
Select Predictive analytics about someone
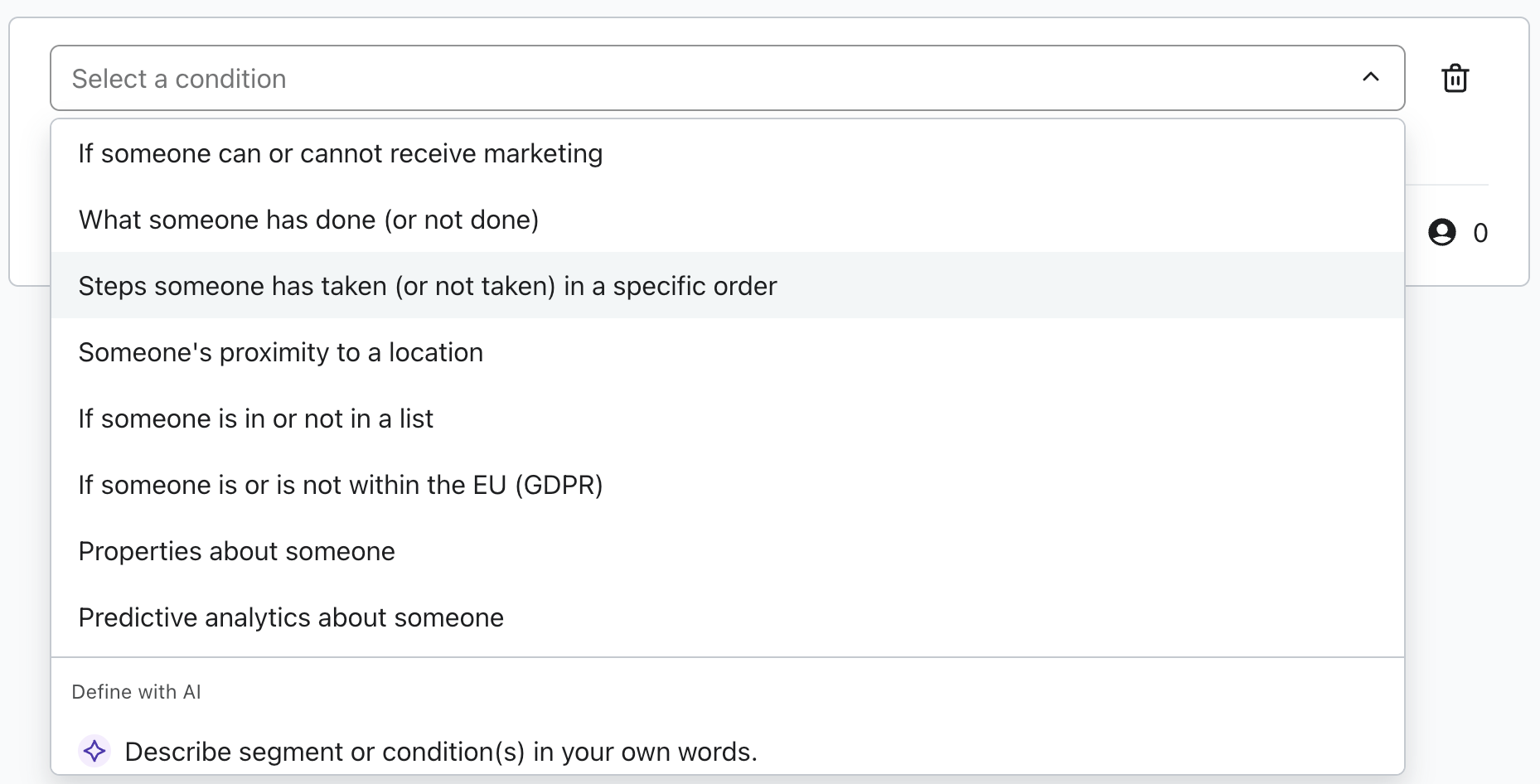[x=290, y=617]
